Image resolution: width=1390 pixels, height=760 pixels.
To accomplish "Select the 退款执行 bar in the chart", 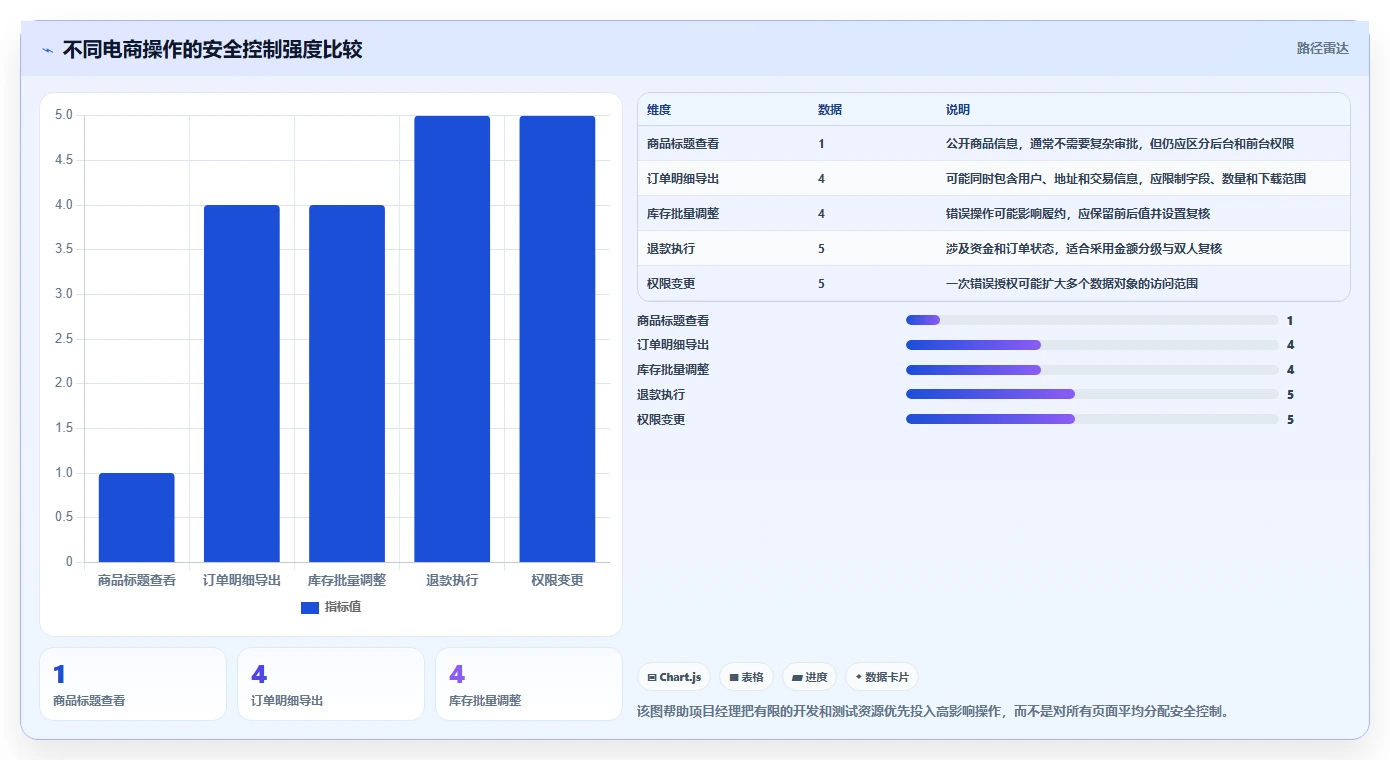I will tap(452, 339).
